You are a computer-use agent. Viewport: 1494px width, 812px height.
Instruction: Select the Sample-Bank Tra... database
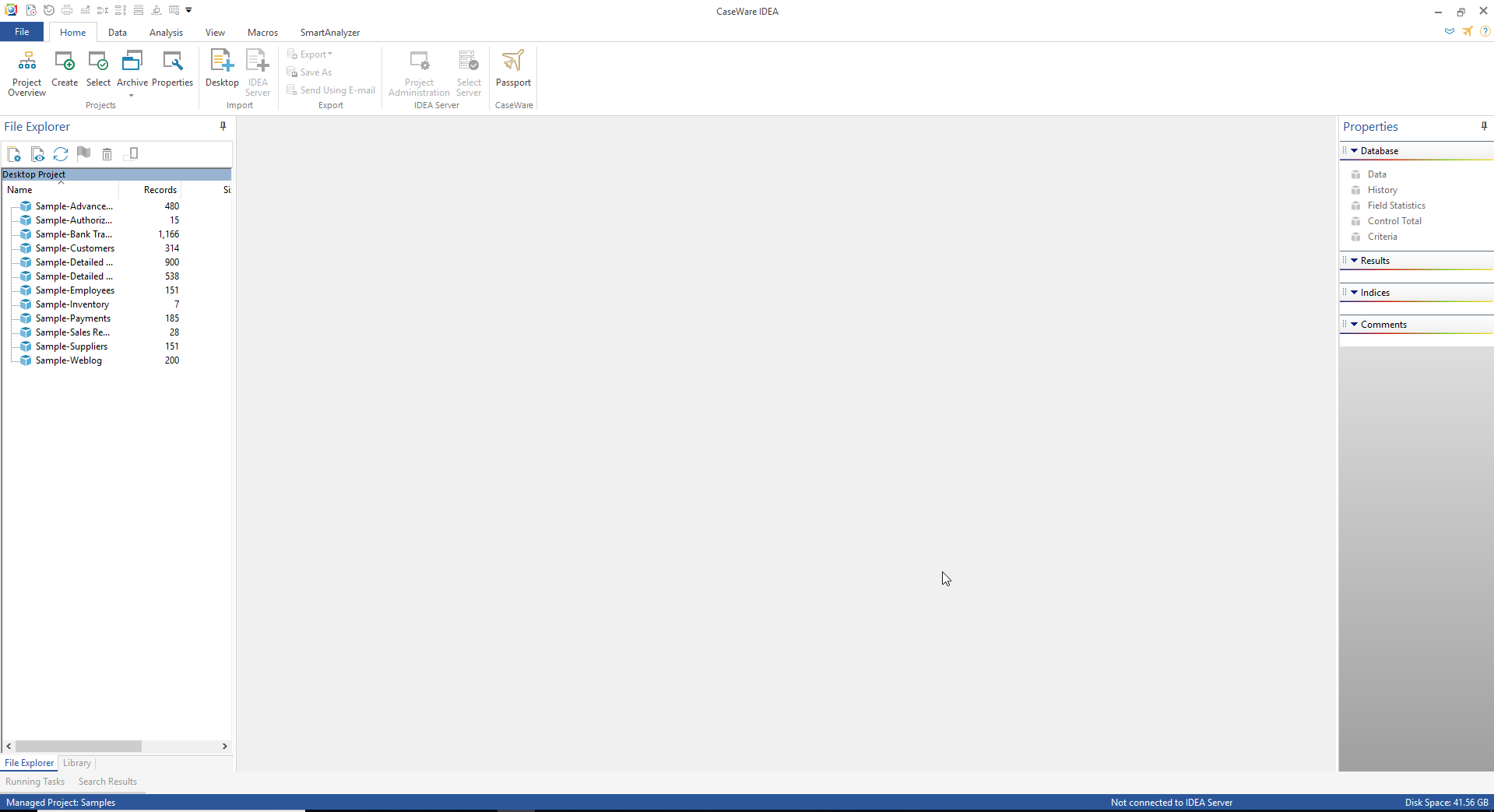[73, 234]
